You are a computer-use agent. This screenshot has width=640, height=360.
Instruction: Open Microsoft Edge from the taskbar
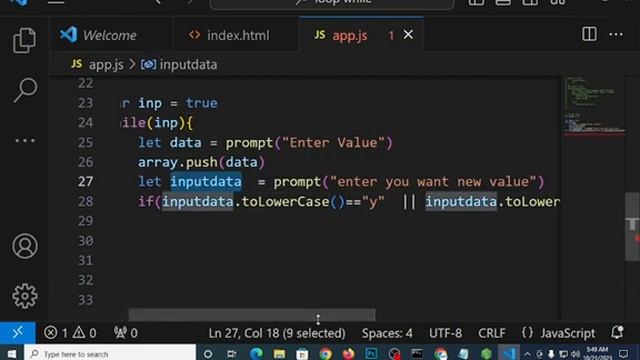pyautogui.click(x=256, y=353)
